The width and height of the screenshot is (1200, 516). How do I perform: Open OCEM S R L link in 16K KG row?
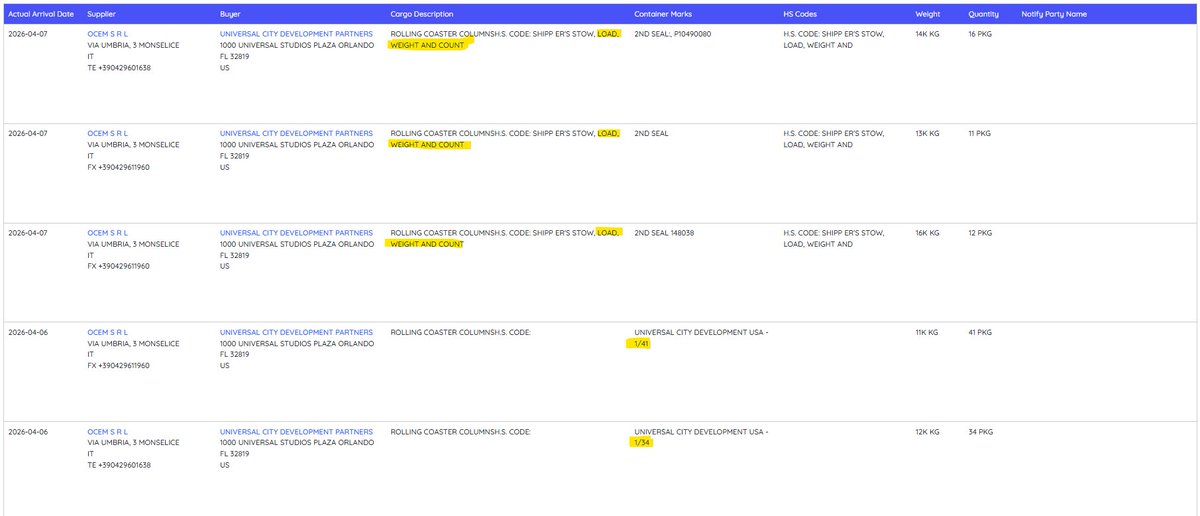coord(108,233)
